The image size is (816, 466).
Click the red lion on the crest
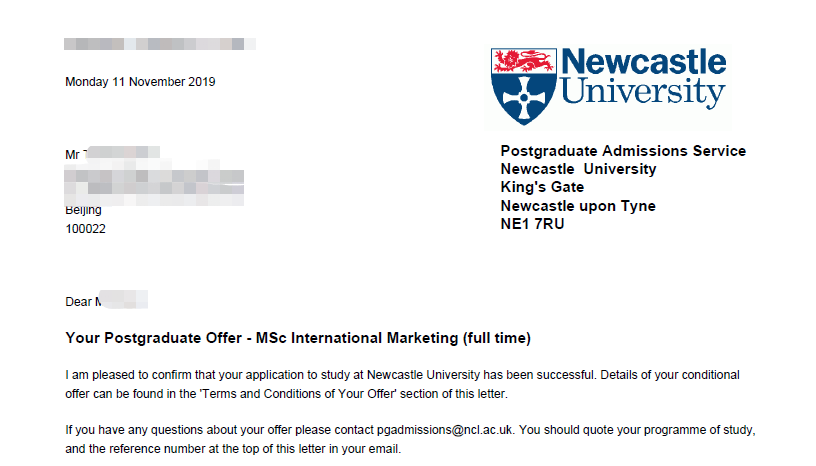coord(523,61)
